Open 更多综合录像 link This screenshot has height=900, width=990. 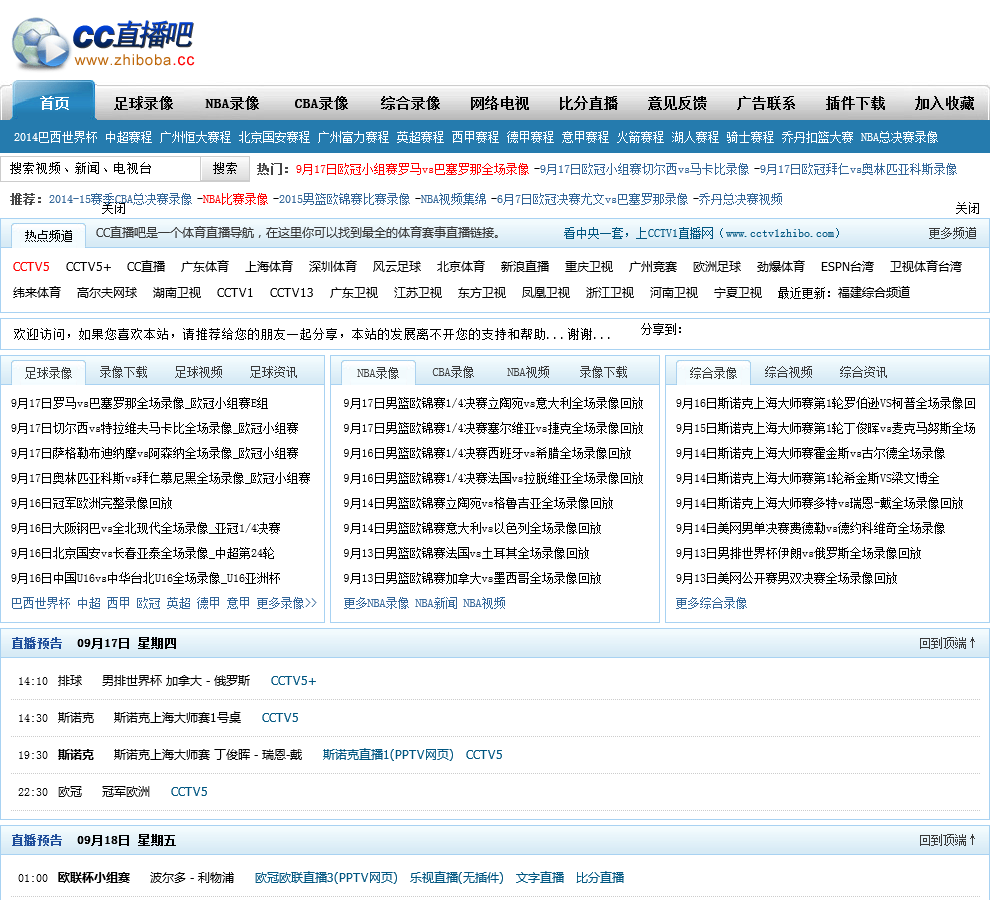[x=711, y=603]
